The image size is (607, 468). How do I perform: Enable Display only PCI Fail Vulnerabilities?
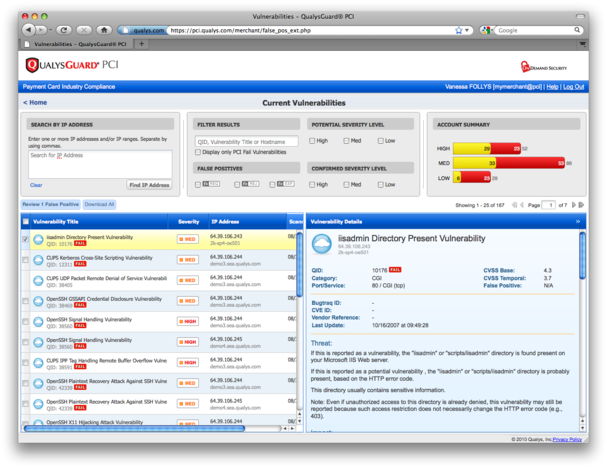(x=198, y=152)
